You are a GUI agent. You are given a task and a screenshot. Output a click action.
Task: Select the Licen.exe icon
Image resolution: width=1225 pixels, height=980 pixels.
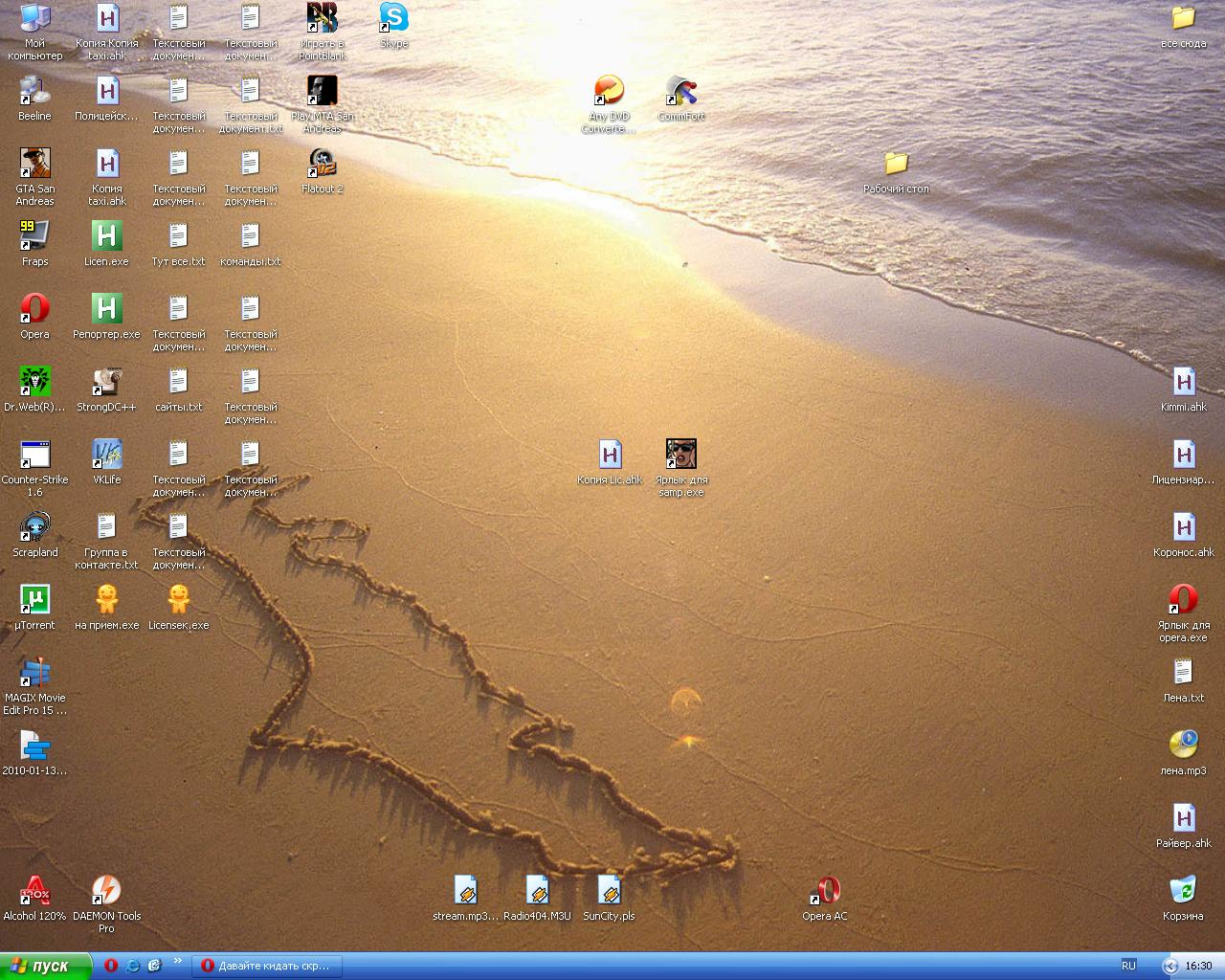tap(107, 244)
